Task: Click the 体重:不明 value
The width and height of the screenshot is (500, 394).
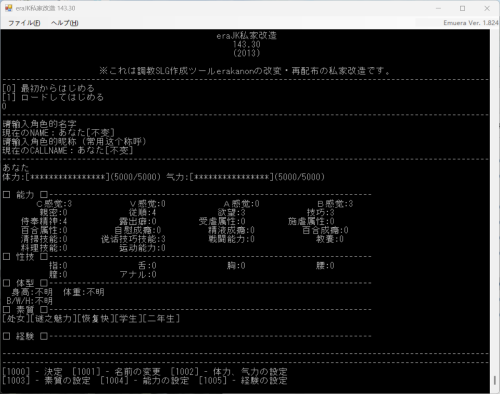Action: pos(84,292)
